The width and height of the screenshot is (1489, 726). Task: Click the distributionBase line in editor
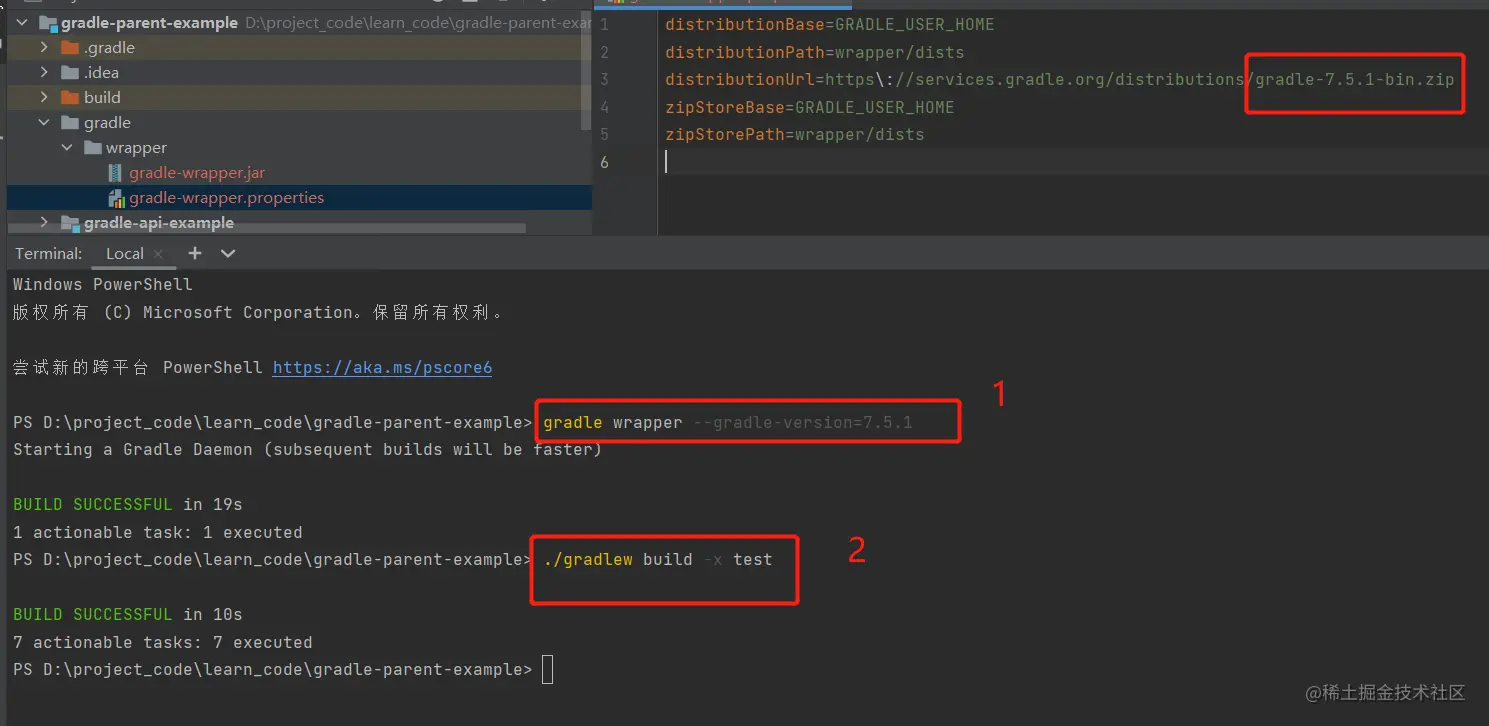[830, 24]
